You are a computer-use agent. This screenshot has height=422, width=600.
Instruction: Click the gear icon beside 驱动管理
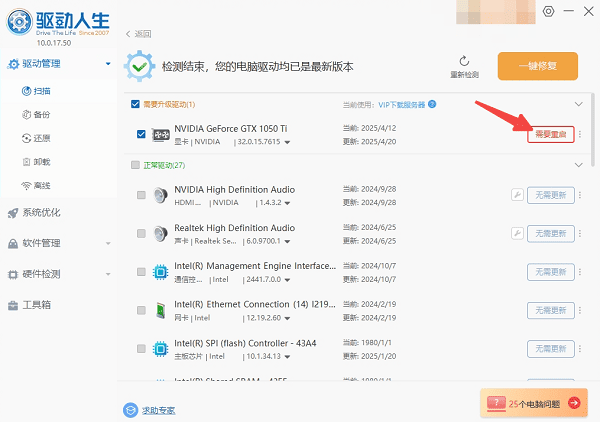coord(13,64)
